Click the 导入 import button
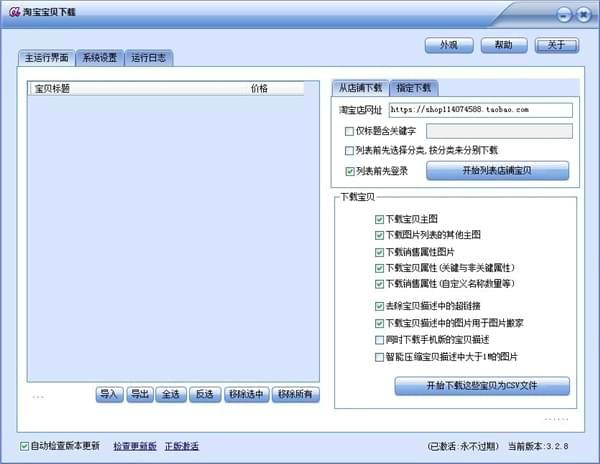The image size is (600, 464). [x=109, y=394]
